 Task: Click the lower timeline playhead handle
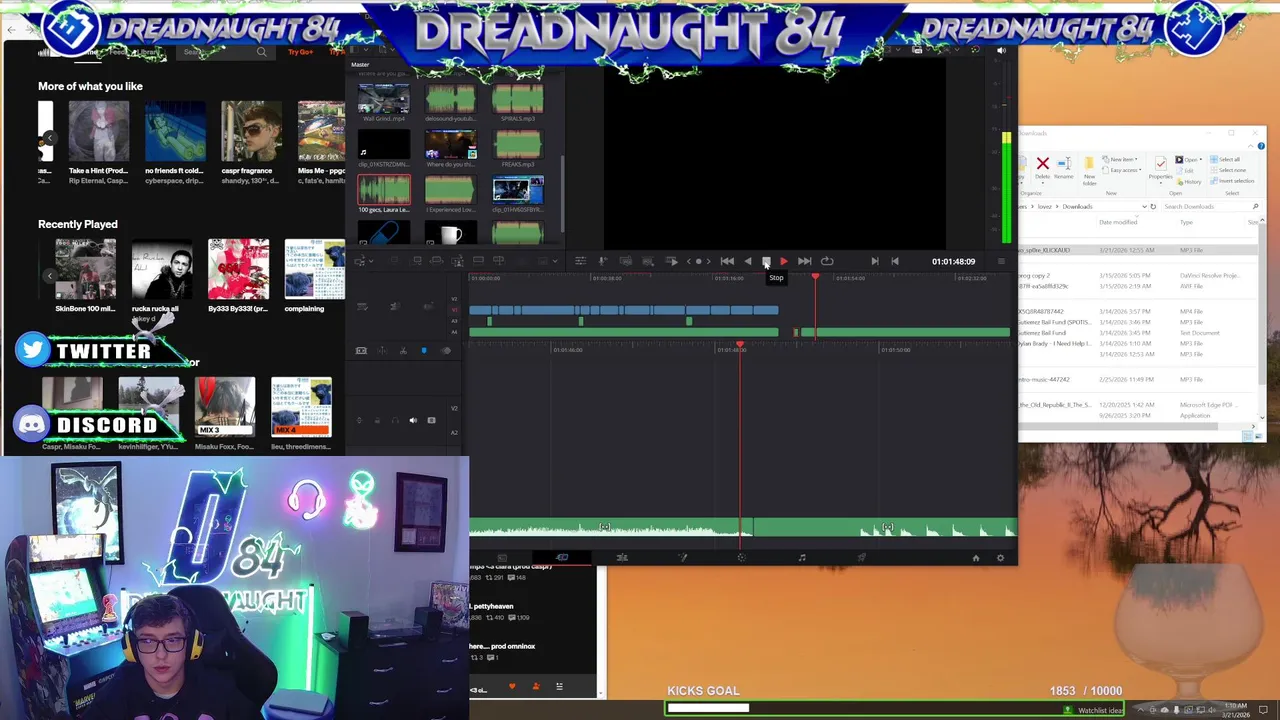point(739,345)
